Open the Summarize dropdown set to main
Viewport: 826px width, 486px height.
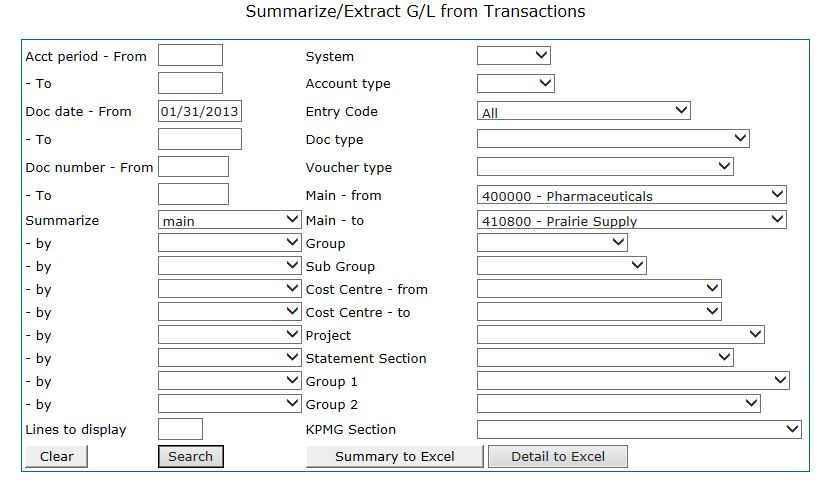[x=230, y=220]
